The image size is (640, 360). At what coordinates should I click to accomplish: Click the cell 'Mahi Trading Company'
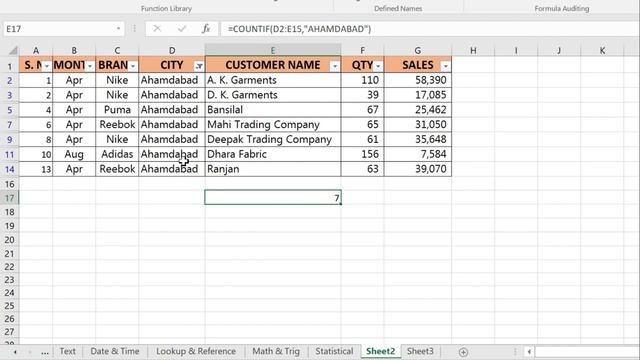coord(273,124)
